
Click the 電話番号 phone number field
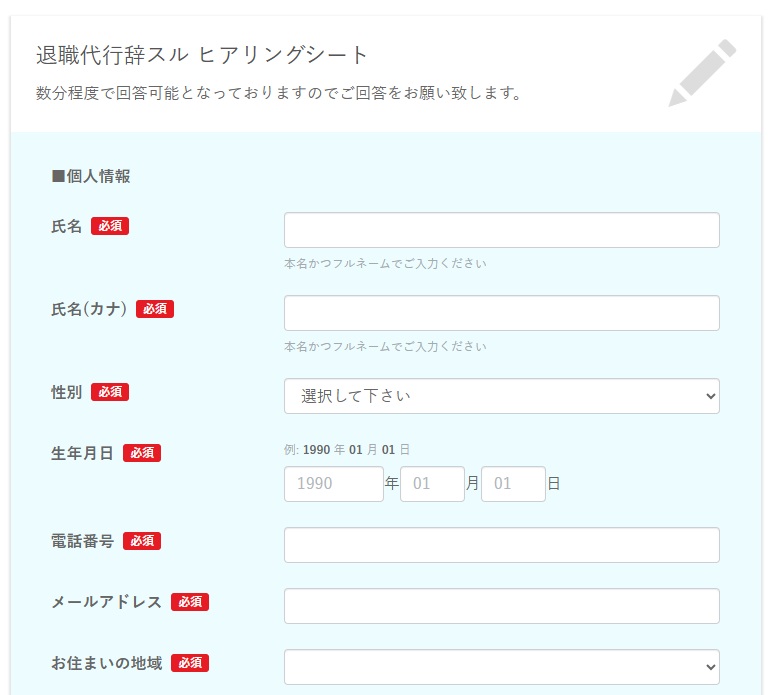coord(501,545)
